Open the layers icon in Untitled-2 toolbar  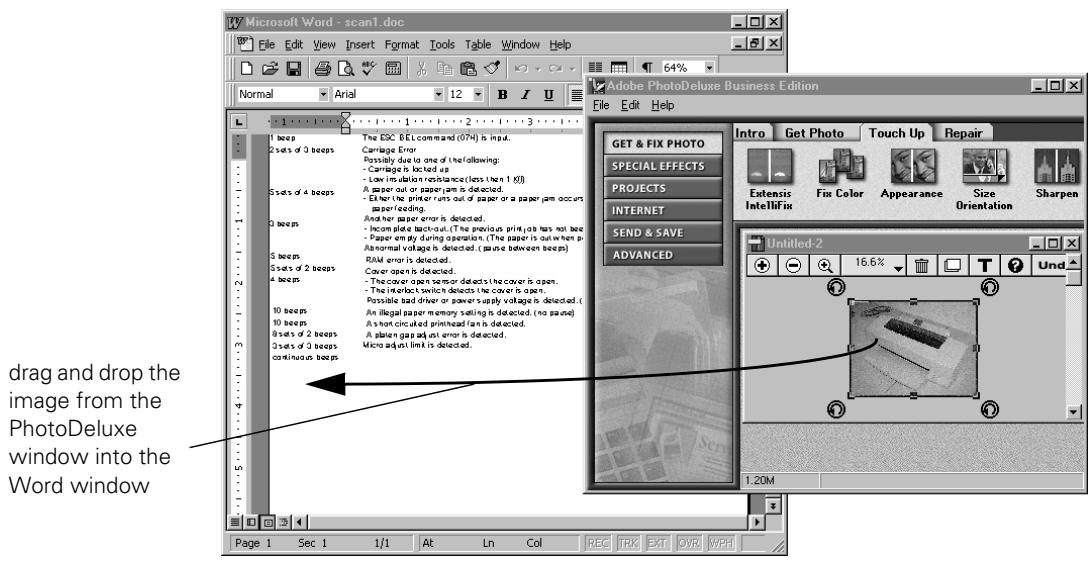click(952, 265)
